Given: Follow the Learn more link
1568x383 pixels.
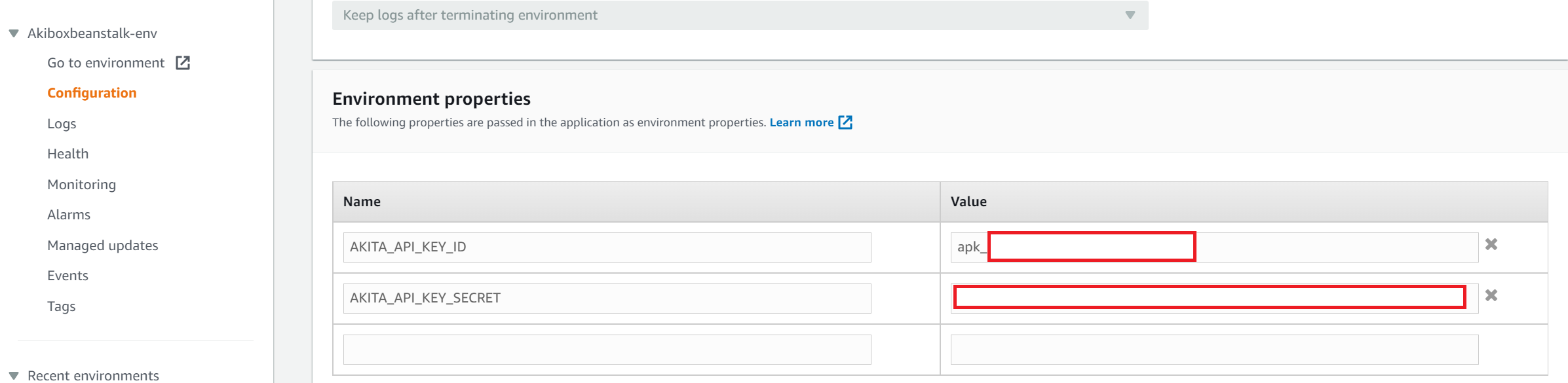Looking at the screenshot, I should coord(801,122).
